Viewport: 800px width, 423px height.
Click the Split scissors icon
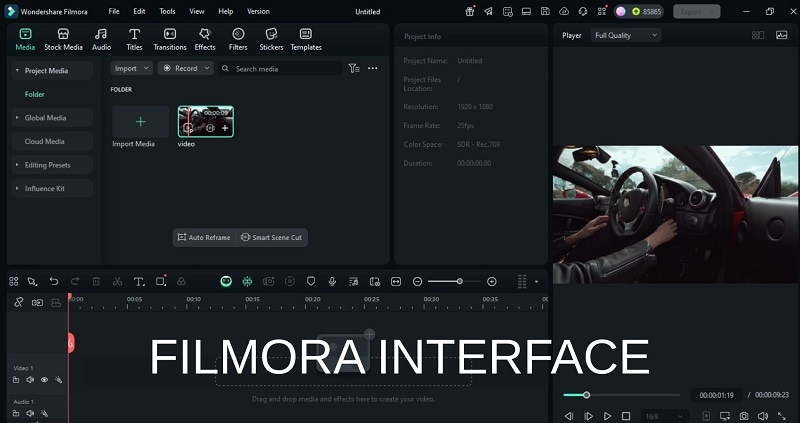117,281
